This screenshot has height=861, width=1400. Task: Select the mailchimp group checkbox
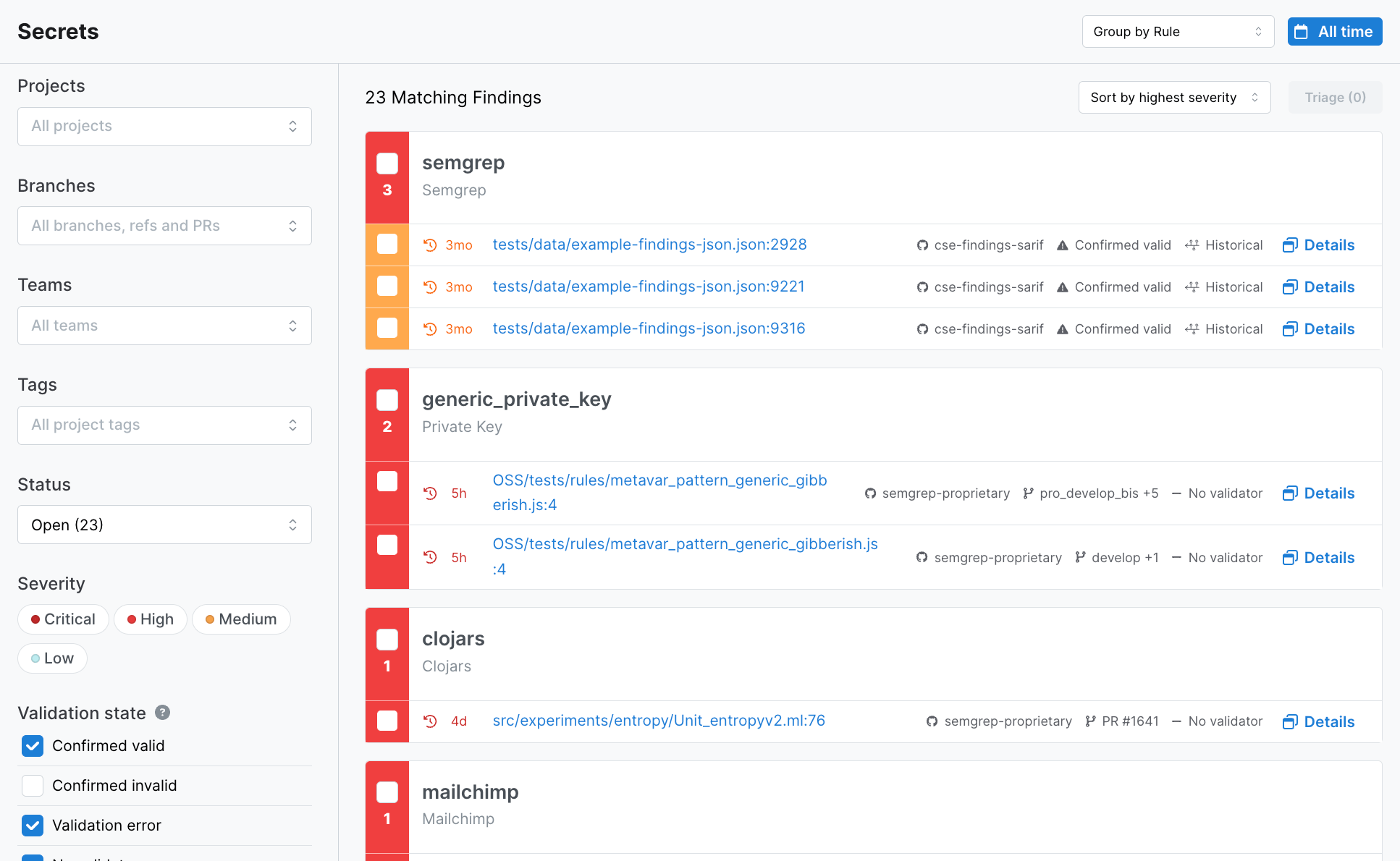pos(387,792)
